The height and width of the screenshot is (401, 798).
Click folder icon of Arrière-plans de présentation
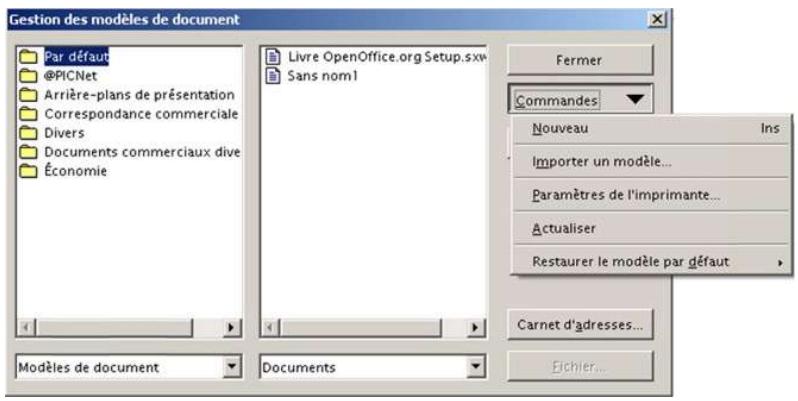[x=28, y=95]
